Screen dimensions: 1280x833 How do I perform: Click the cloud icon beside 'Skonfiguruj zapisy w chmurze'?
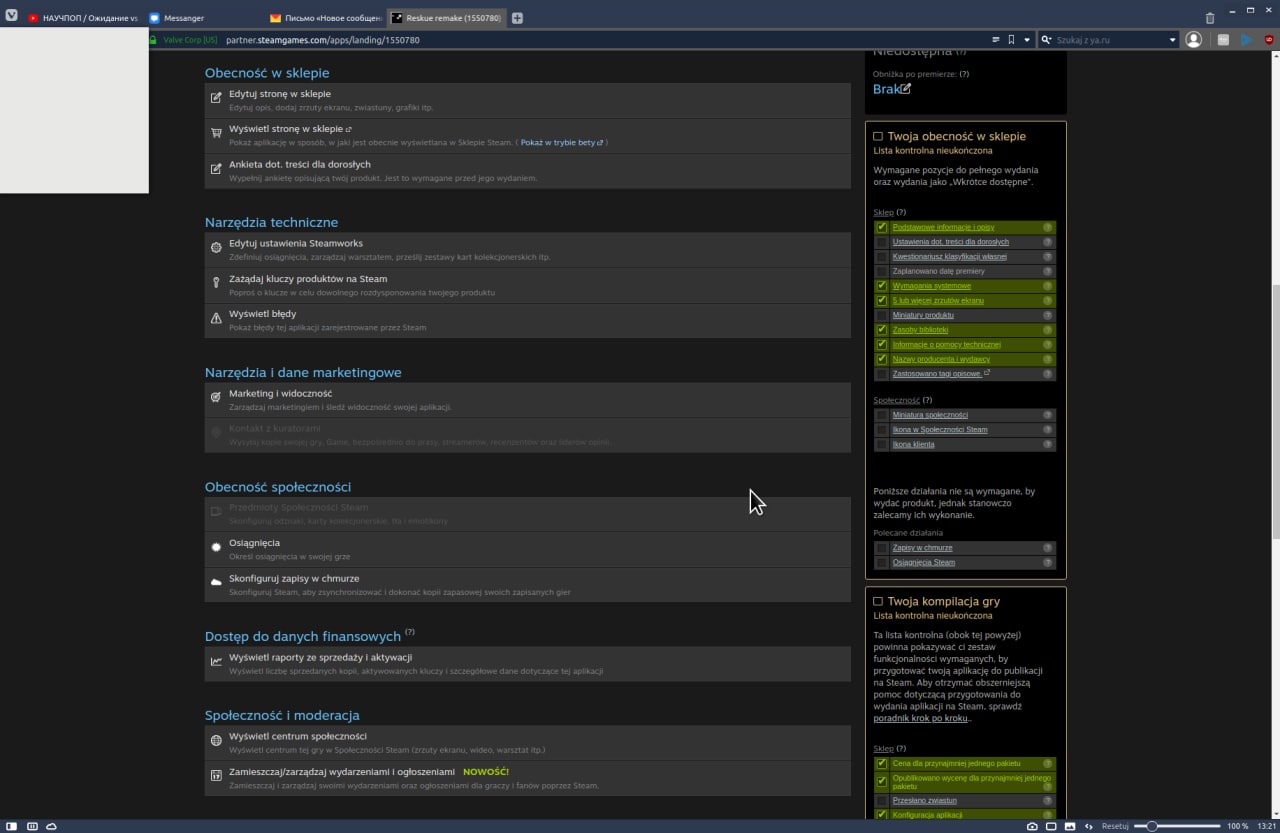216,582
